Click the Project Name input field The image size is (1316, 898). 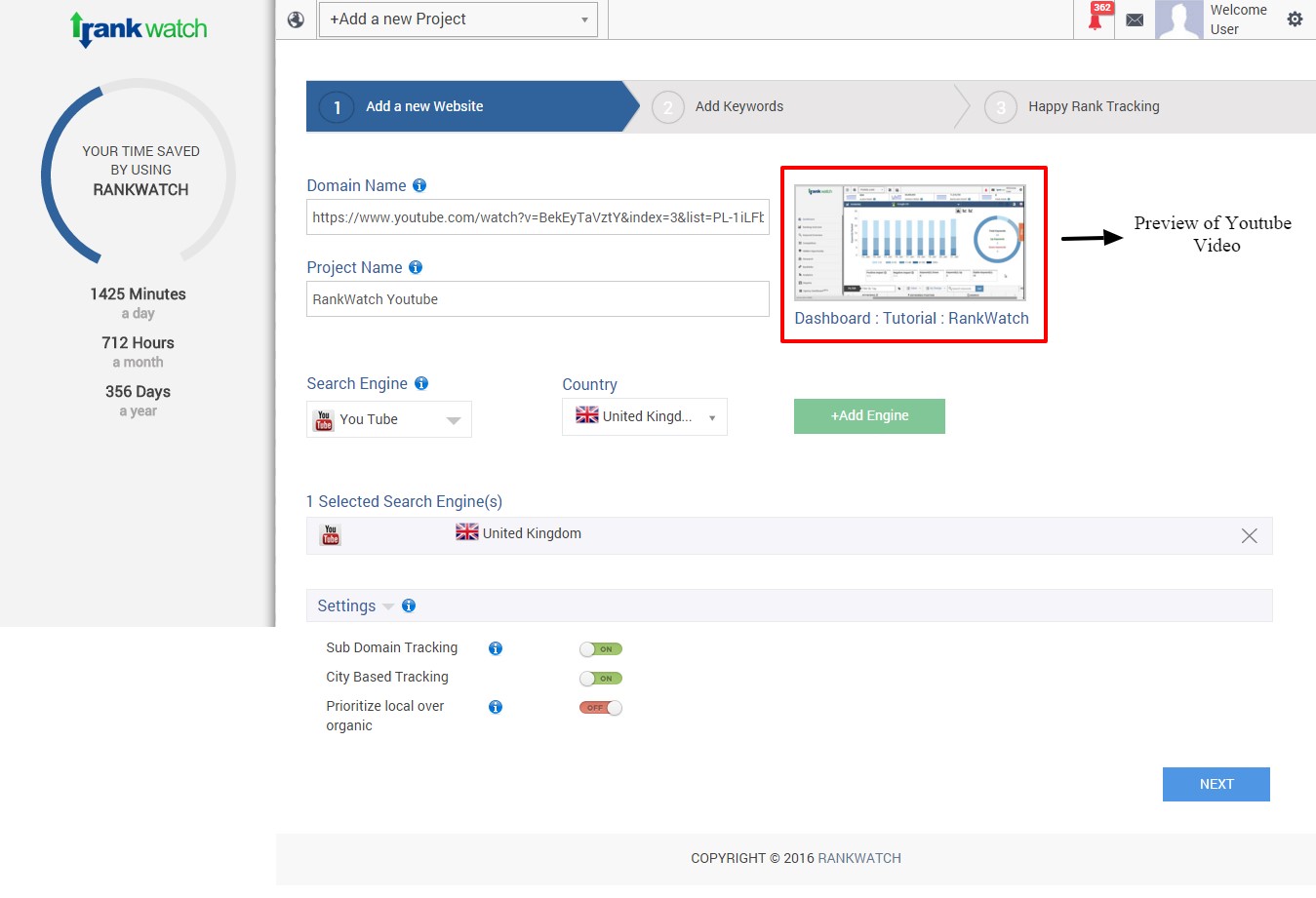pos(538,299)
